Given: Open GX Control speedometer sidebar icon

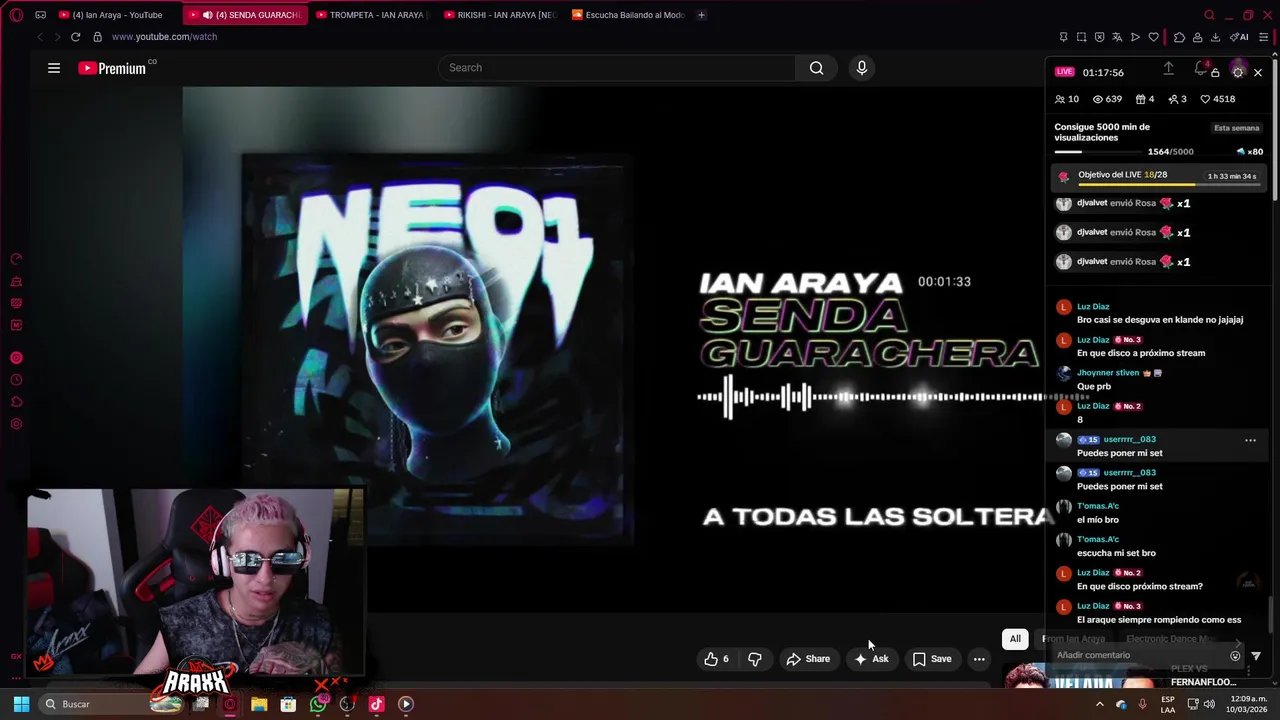Looking at the screenshot, I should tap(16, 259).
